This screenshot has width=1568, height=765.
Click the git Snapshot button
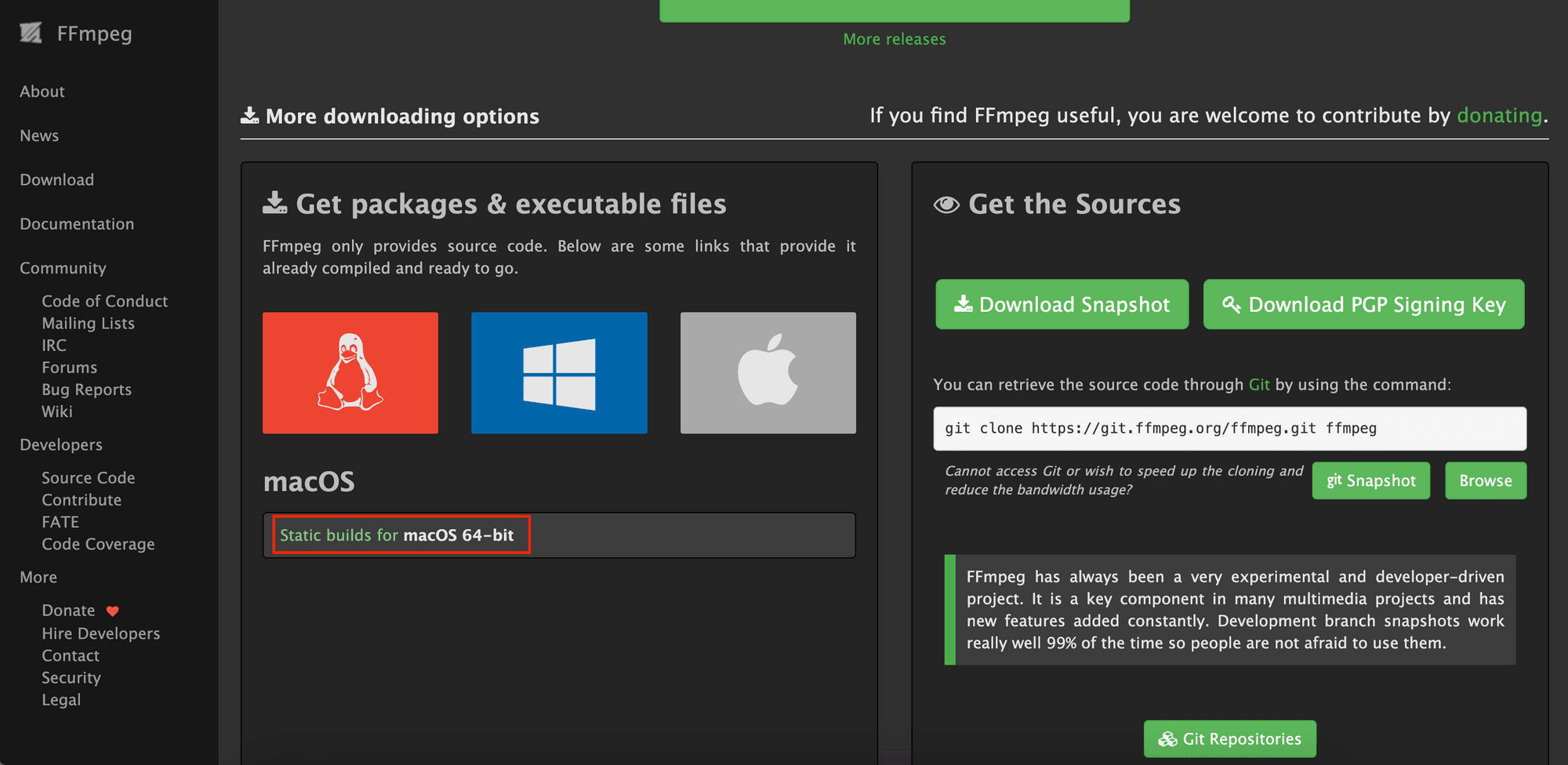tap(1370, 480)
